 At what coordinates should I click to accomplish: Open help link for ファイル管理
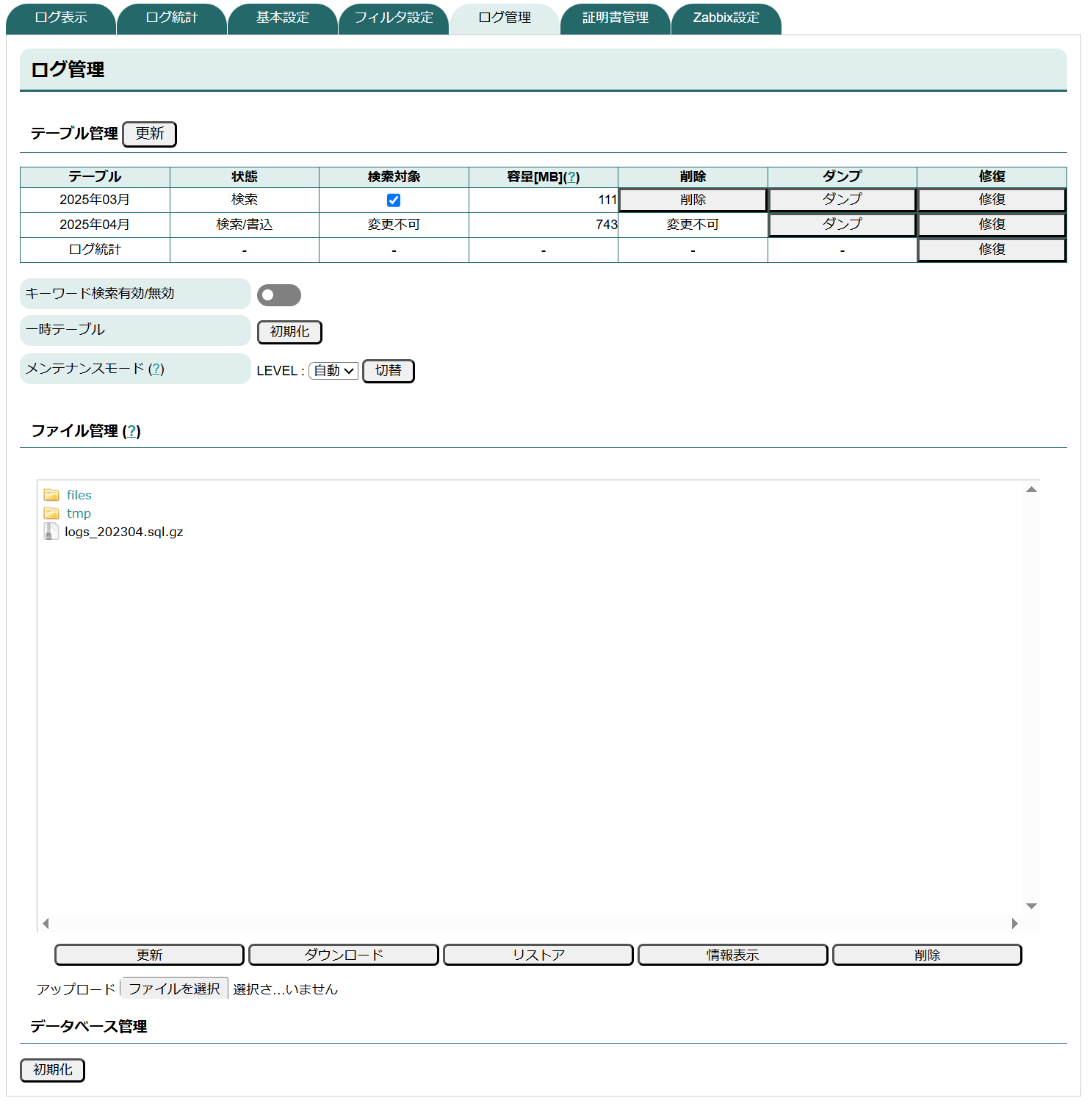[131, 431]
